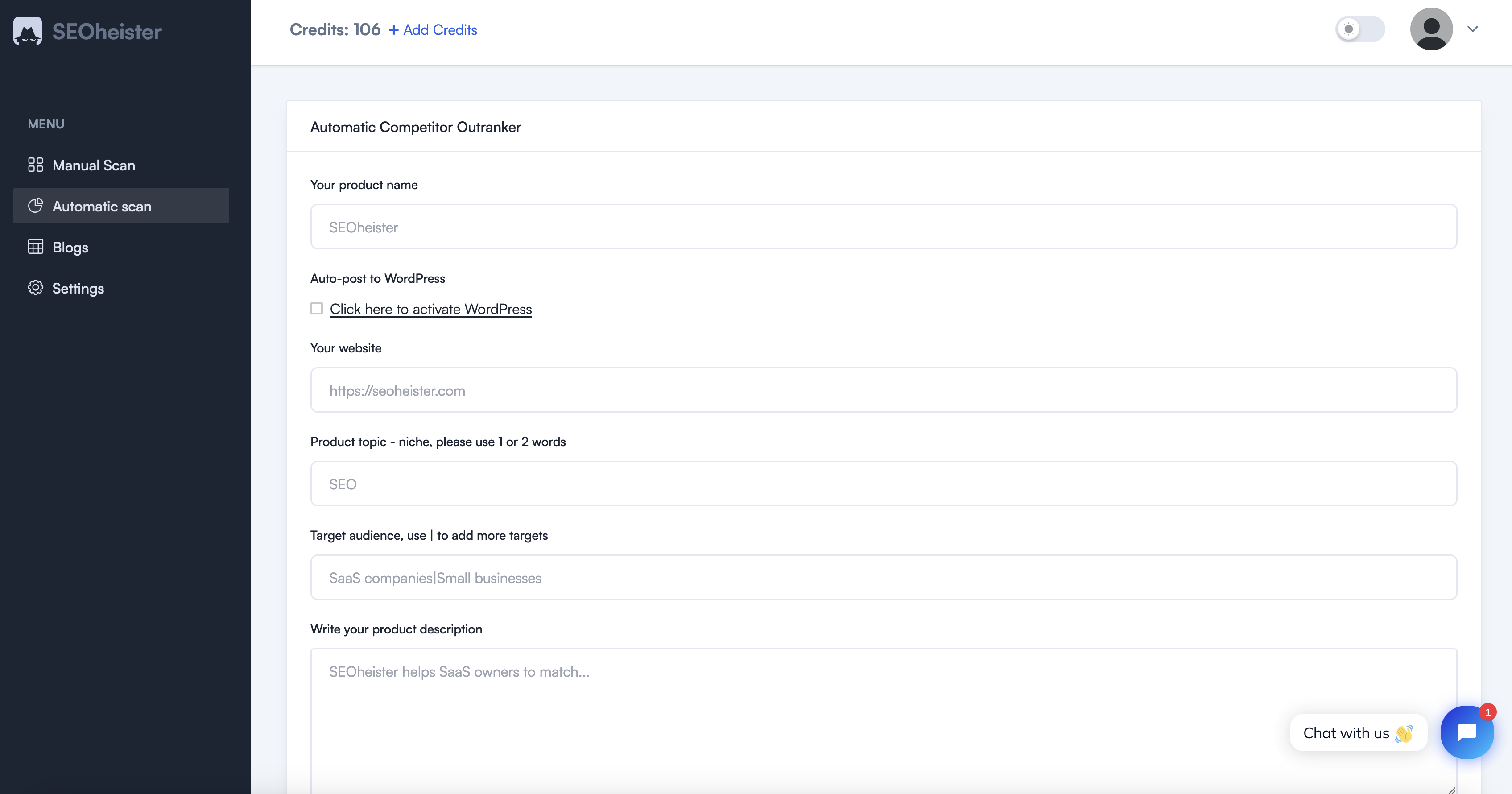The width and height of the screenshot is (1512, 794).
Task: Go to the Blogs menu item
Action: [121, 247]
